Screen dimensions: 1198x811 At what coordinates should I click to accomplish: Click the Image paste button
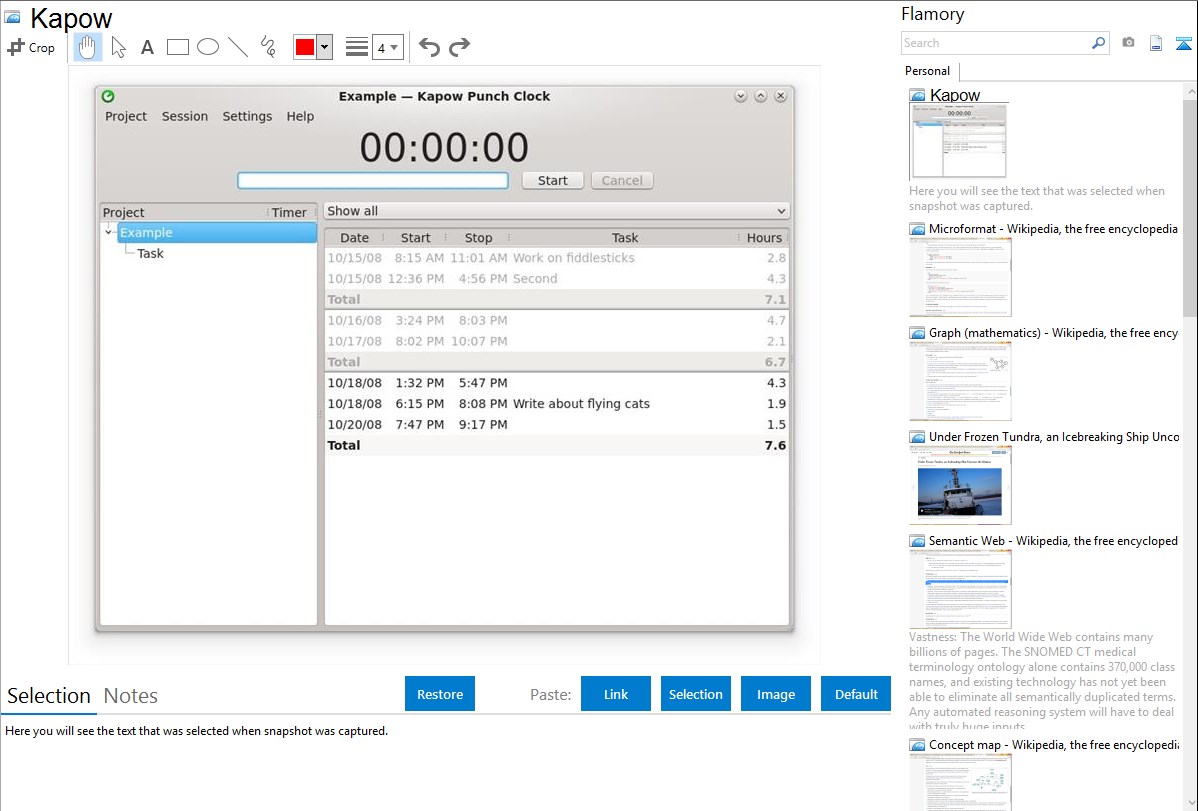point(776,694)
